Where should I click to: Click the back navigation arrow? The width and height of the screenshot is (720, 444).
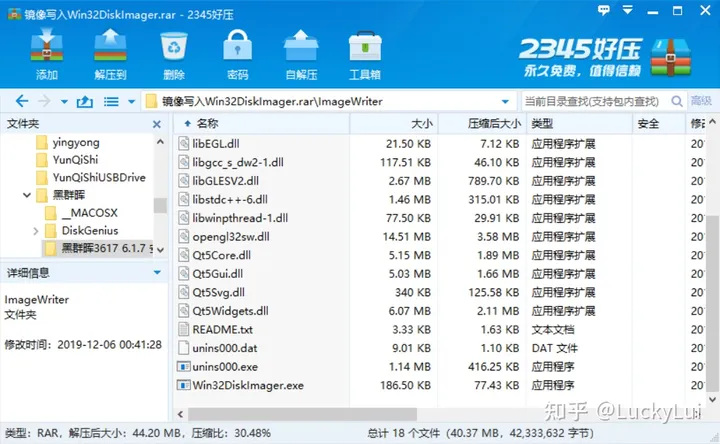coord(22,101)
